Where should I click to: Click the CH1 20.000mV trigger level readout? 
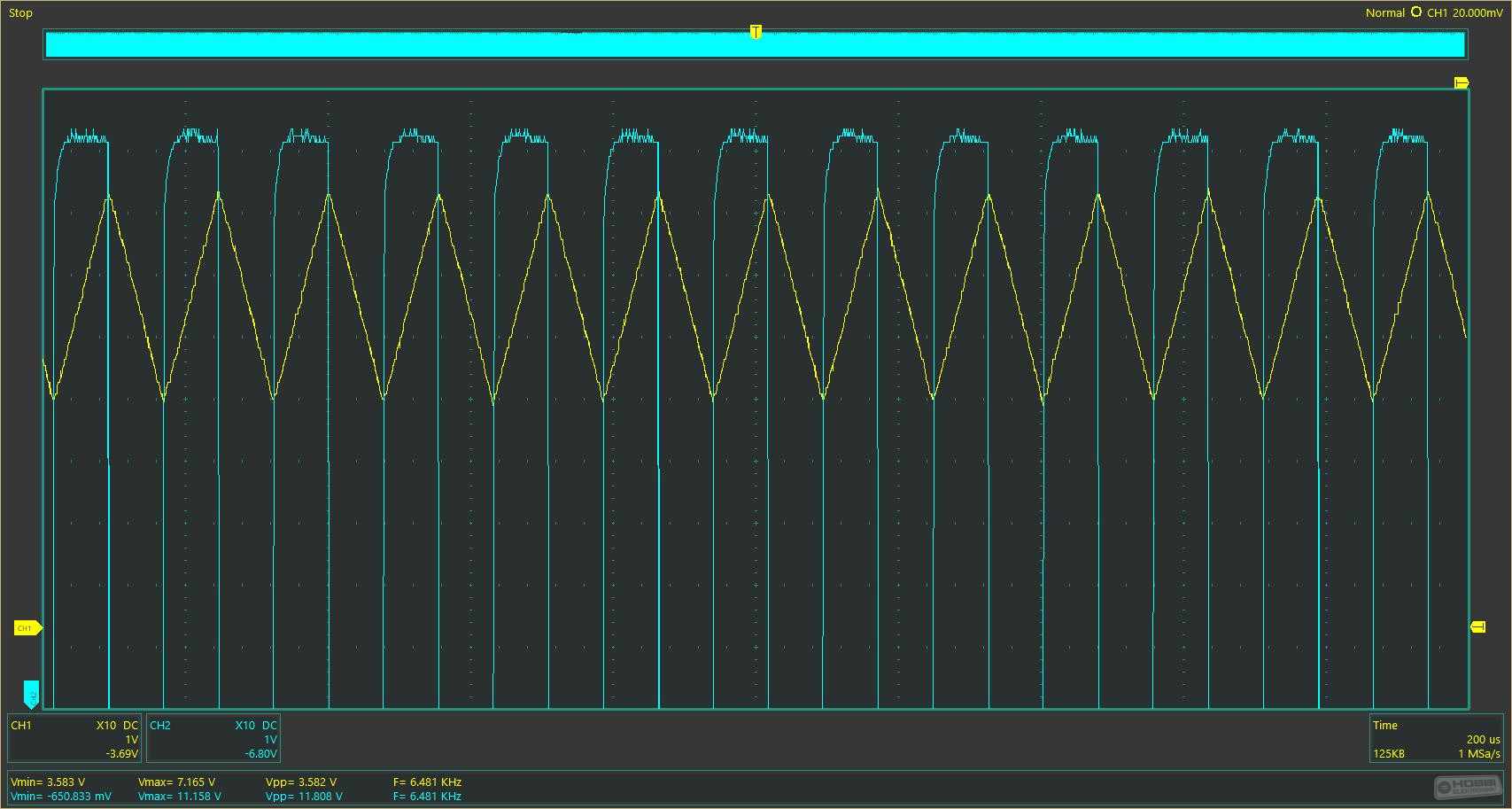pyautogui.click(x=1466, y=12)
